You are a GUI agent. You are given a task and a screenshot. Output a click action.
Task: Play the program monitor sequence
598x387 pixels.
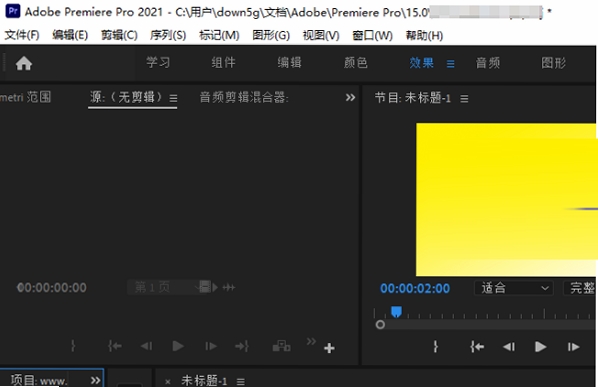click(x=540, y=347)
